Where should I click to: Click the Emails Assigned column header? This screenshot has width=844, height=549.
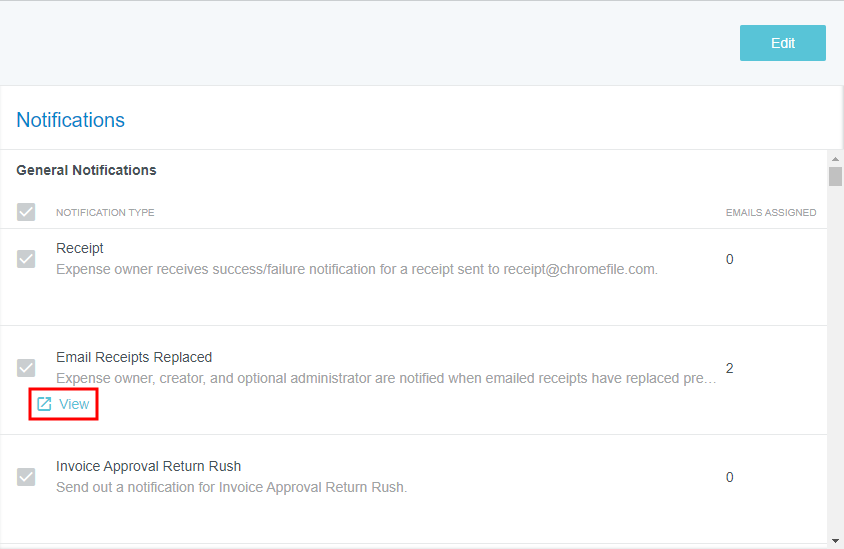coord(770,213)
